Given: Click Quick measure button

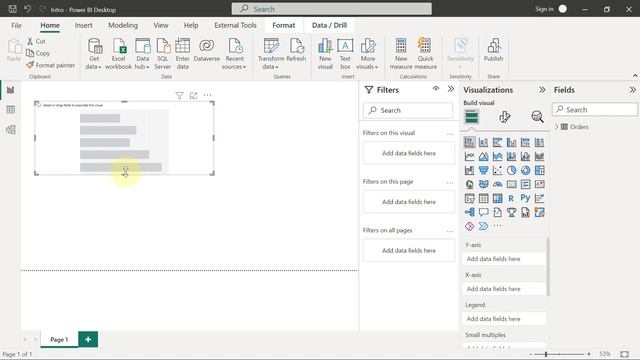Looking at the screenshot, I should (425, 53).
